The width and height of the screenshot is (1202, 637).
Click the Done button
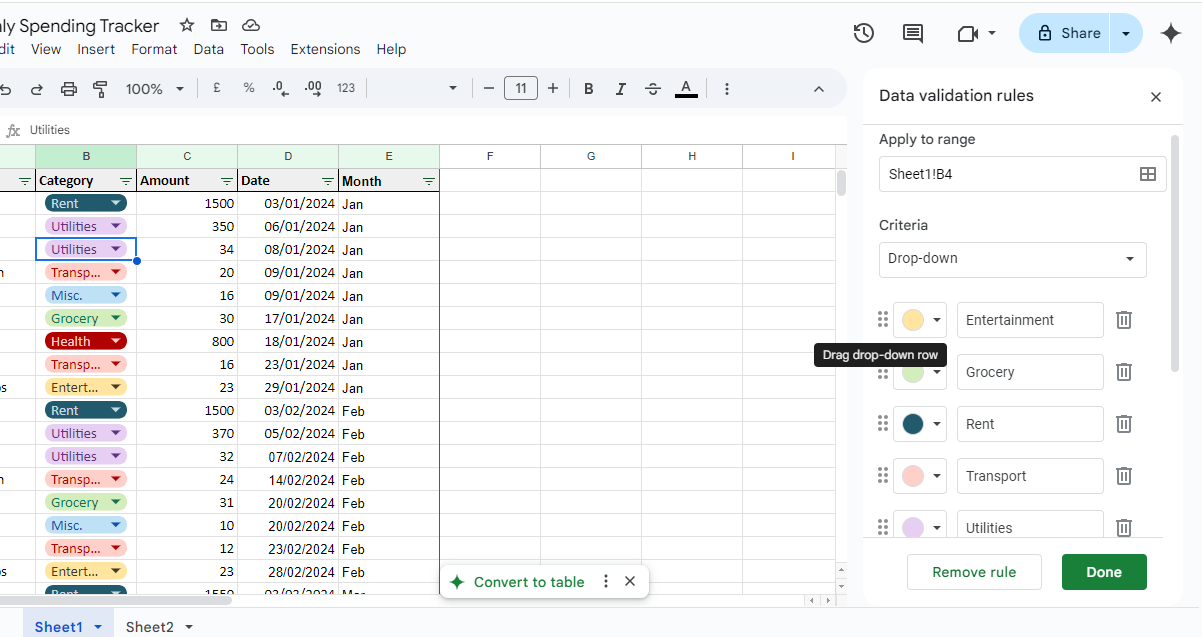click(1104, 572)
